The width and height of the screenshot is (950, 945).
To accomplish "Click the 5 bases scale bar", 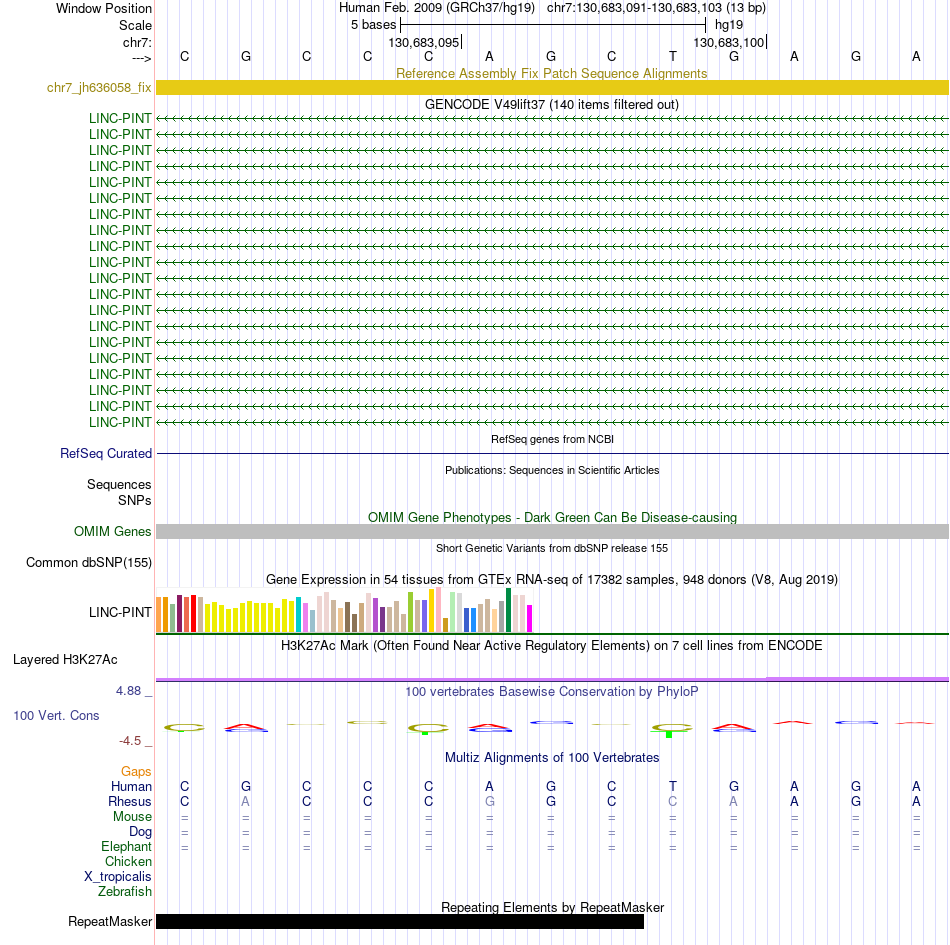I will tap(553, 25).
